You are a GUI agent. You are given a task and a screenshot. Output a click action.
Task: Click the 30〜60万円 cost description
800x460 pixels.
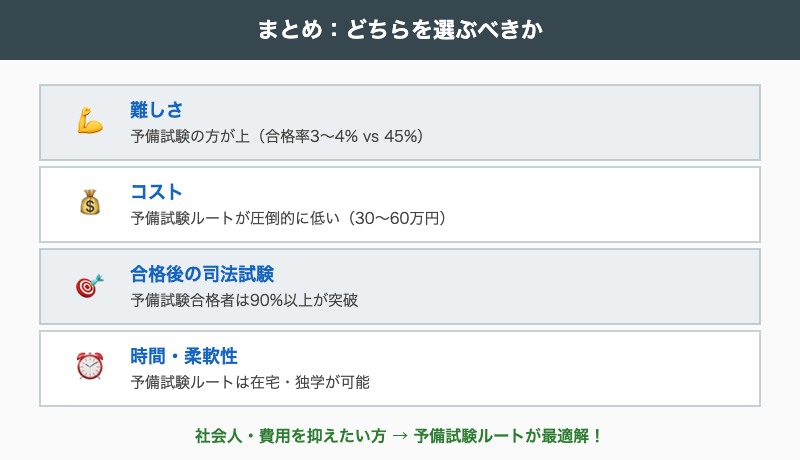[x=288, y=217]
